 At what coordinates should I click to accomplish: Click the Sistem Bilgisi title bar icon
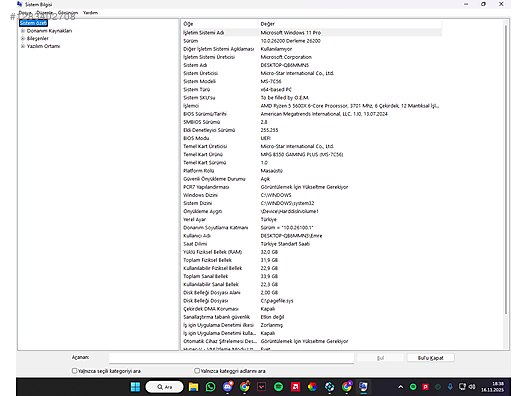pos(20,4)
